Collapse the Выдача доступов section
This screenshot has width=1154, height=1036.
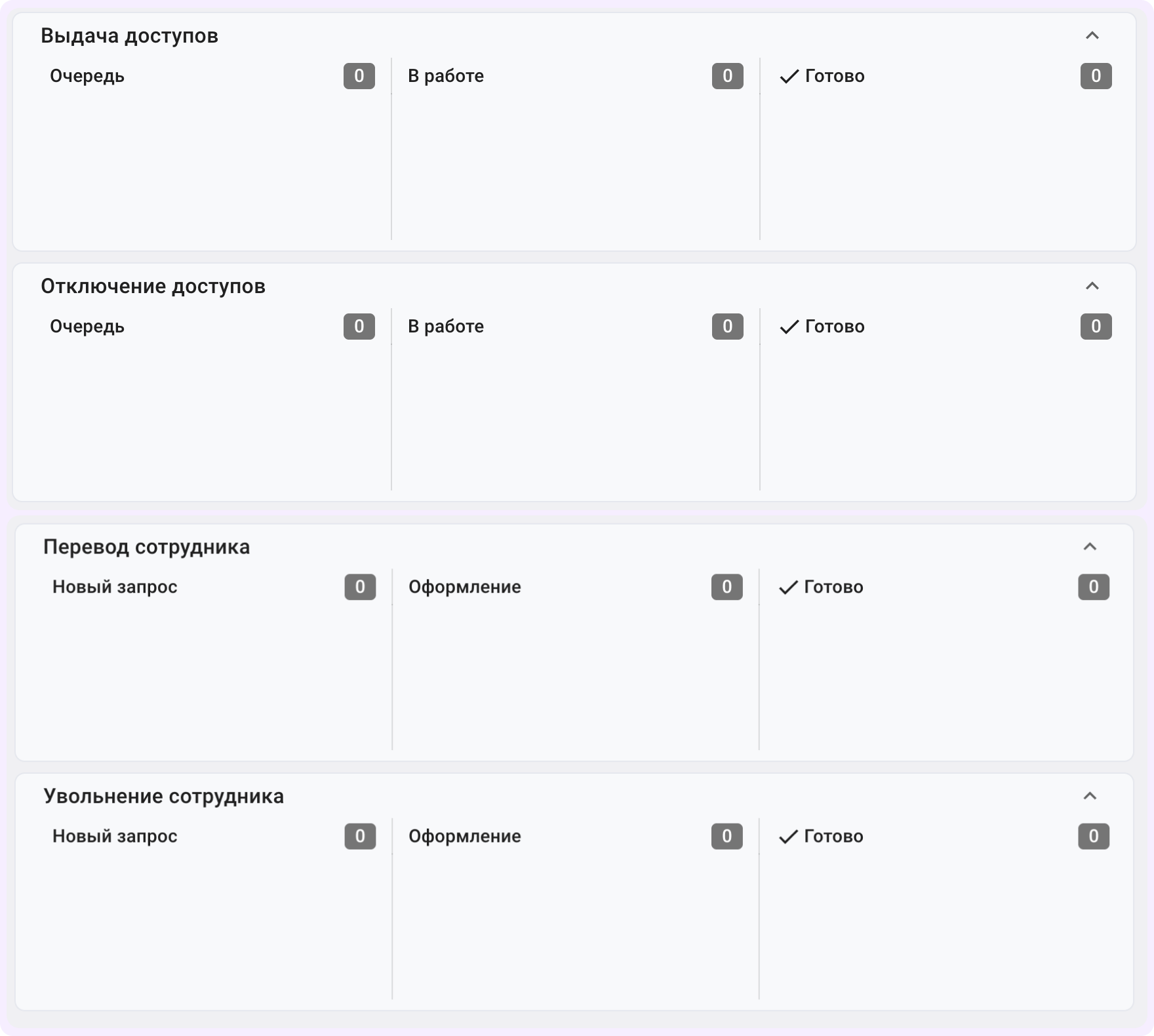(1092, 35)
